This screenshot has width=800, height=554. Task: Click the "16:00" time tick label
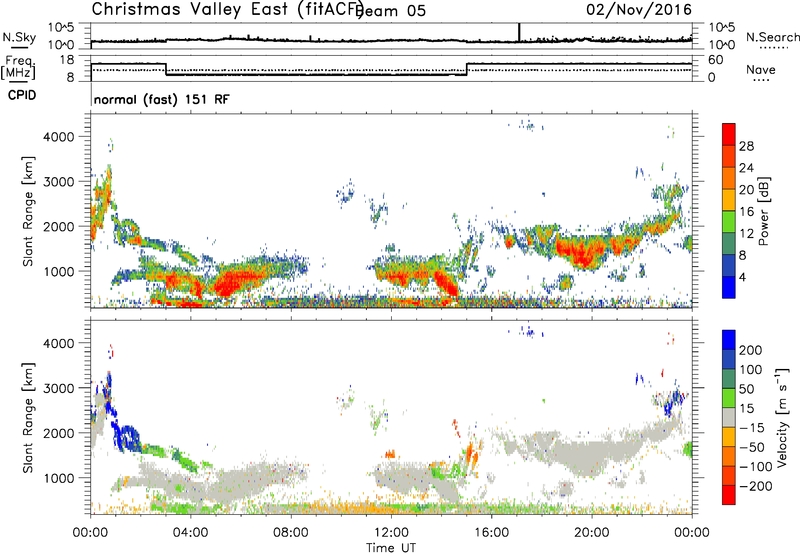tap(491, 533)
